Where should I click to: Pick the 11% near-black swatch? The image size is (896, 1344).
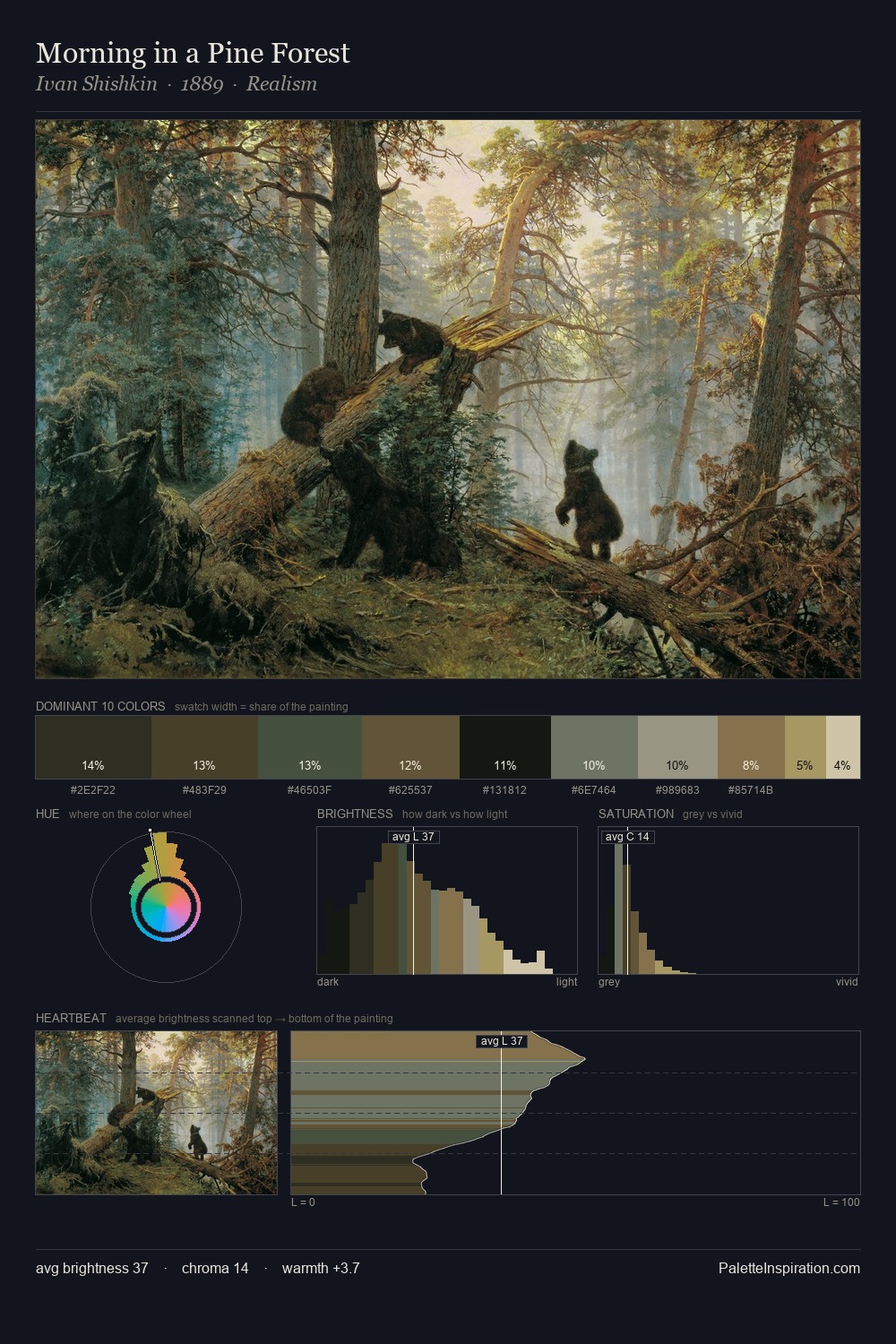coord(505,747)
